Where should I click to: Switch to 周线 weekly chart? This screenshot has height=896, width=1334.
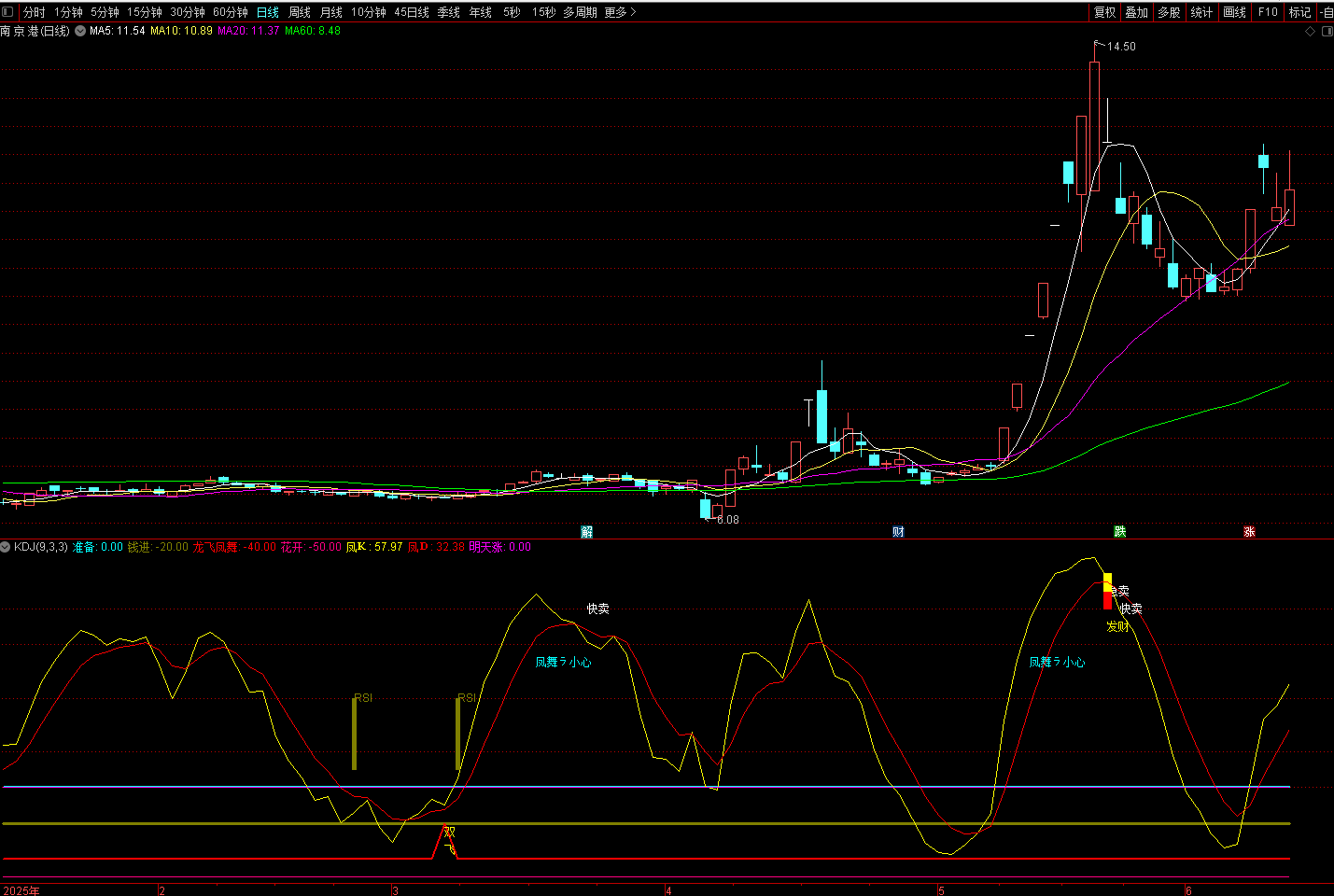pos(300,12)
